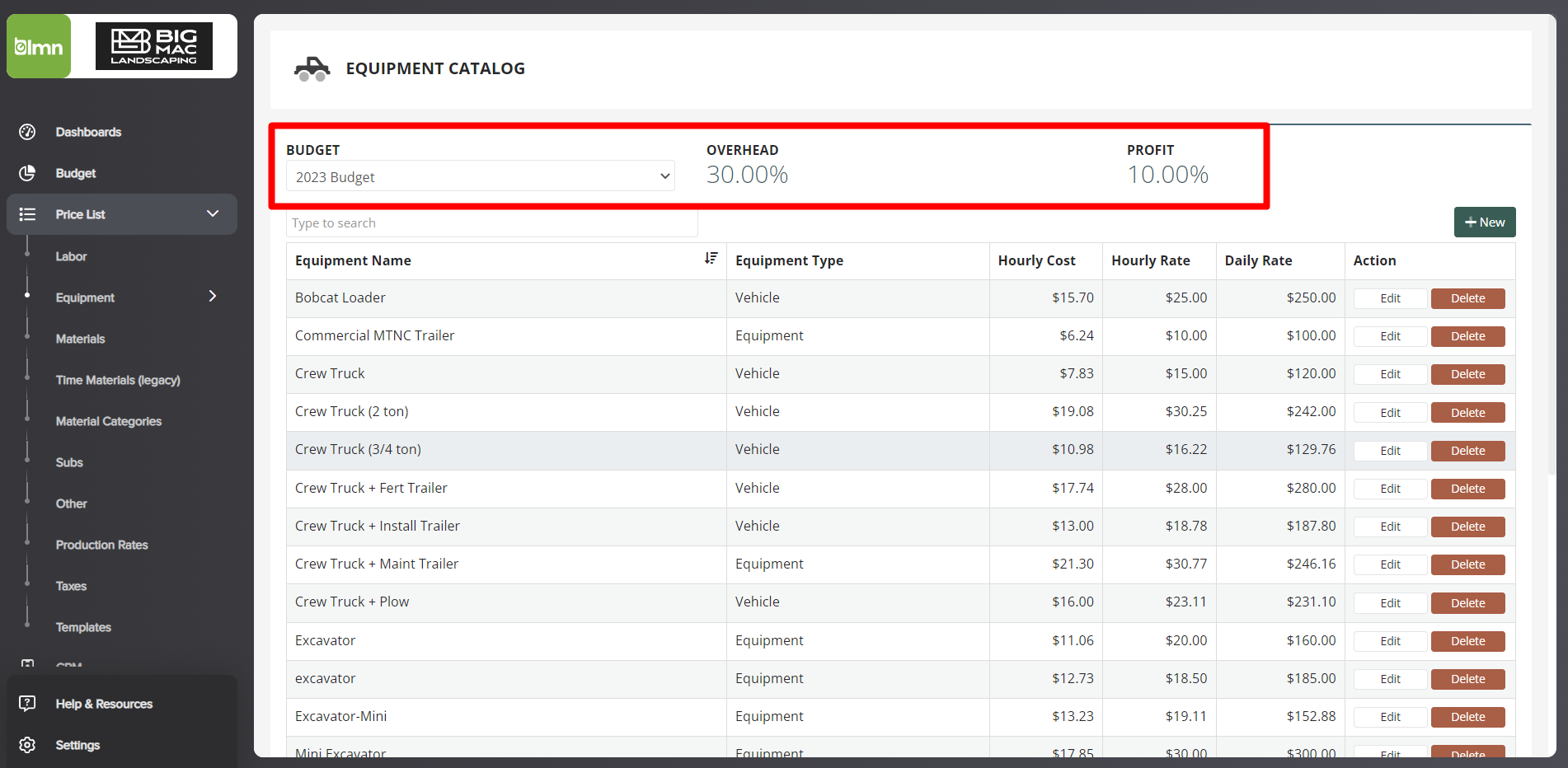Click the Help & Resources question icon
Viewport: 1568px width, 768px height.
point(27,704)
